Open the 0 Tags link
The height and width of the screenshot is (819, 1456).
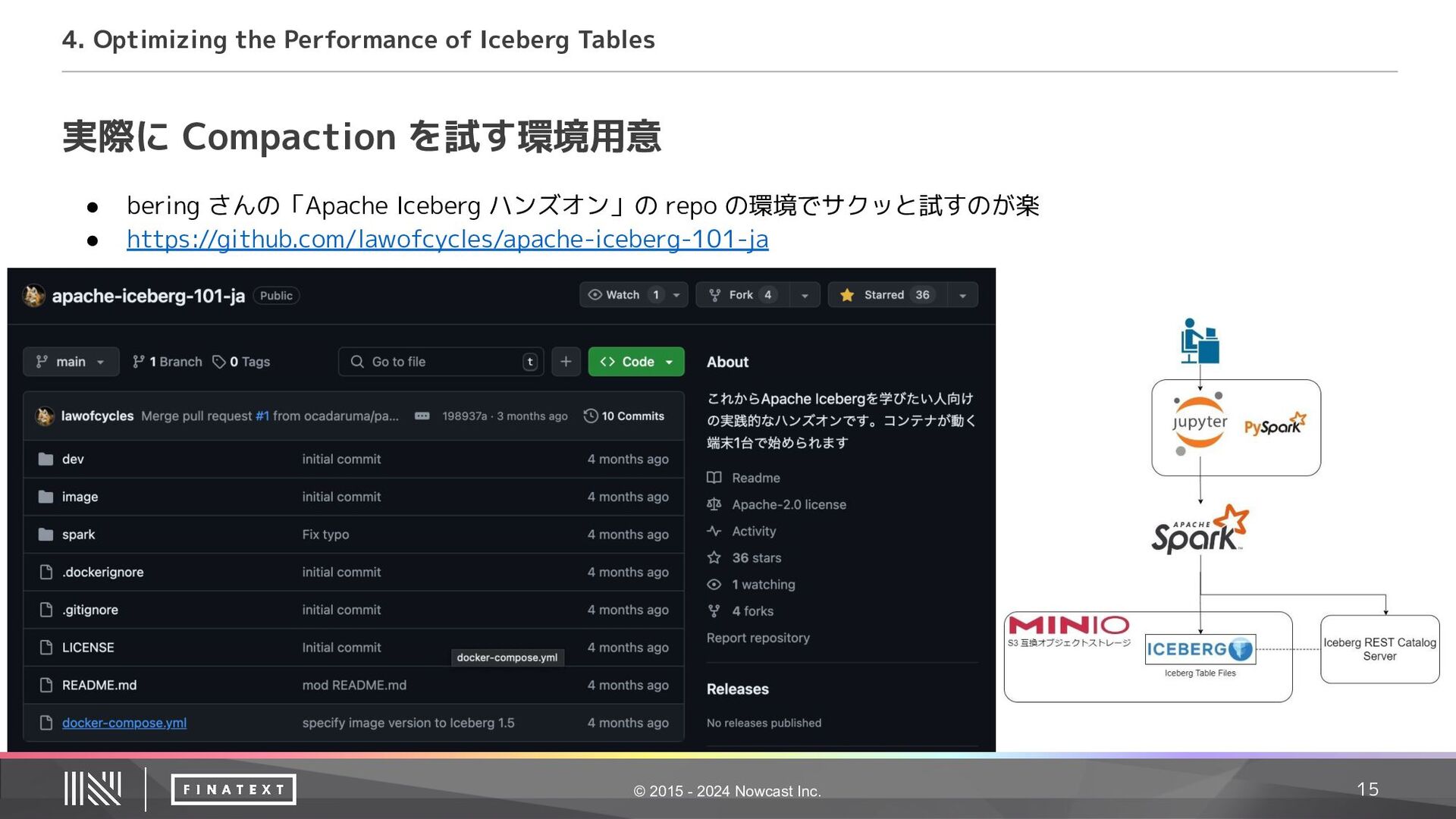(241, 362)
